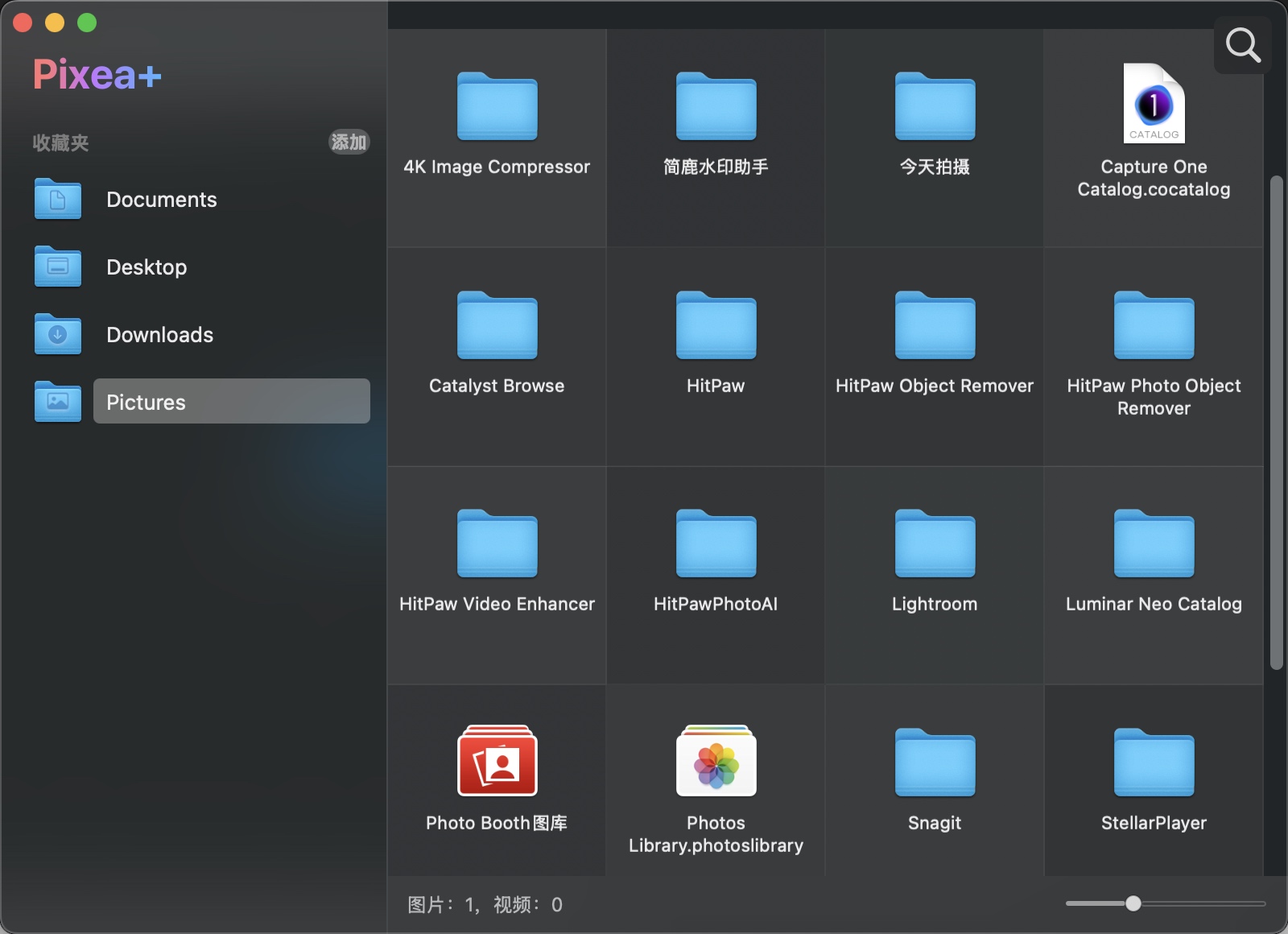Open the StellarPlayer folder icon

point(1154,762)
